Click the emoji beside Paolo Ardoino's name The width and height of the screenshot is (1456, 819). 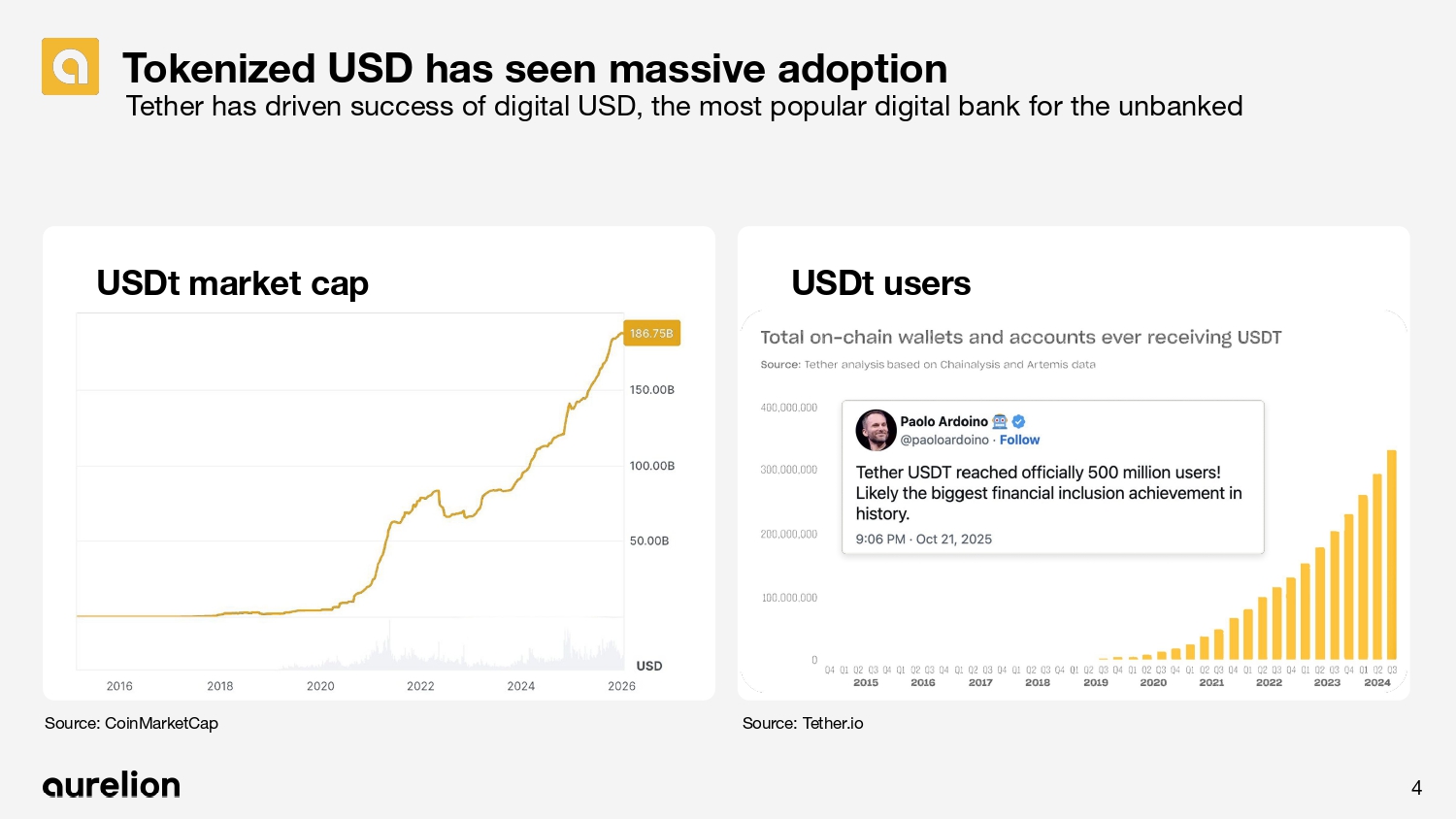pos(1000,421)
